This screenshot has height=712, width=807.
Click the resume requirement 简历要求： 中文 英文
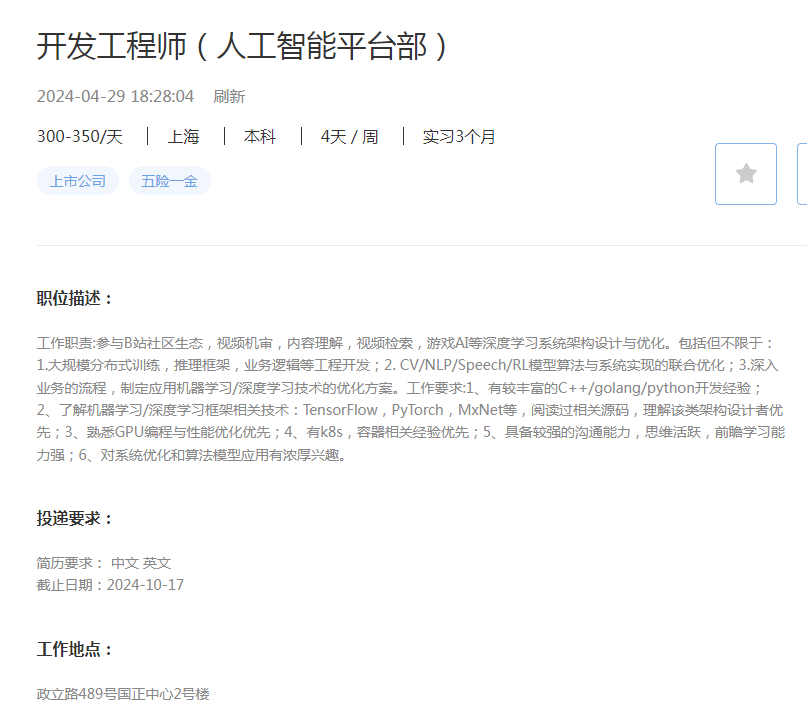pyautogui.click(x=104, y=563)
